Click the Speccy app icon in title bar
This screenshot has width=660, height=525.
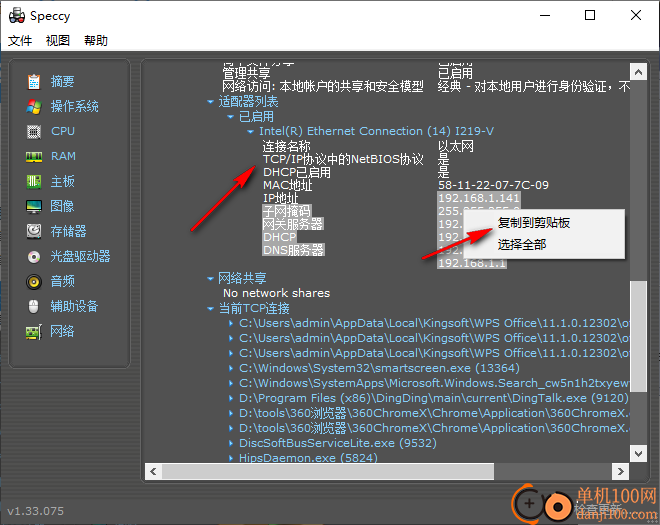point(17,16)
